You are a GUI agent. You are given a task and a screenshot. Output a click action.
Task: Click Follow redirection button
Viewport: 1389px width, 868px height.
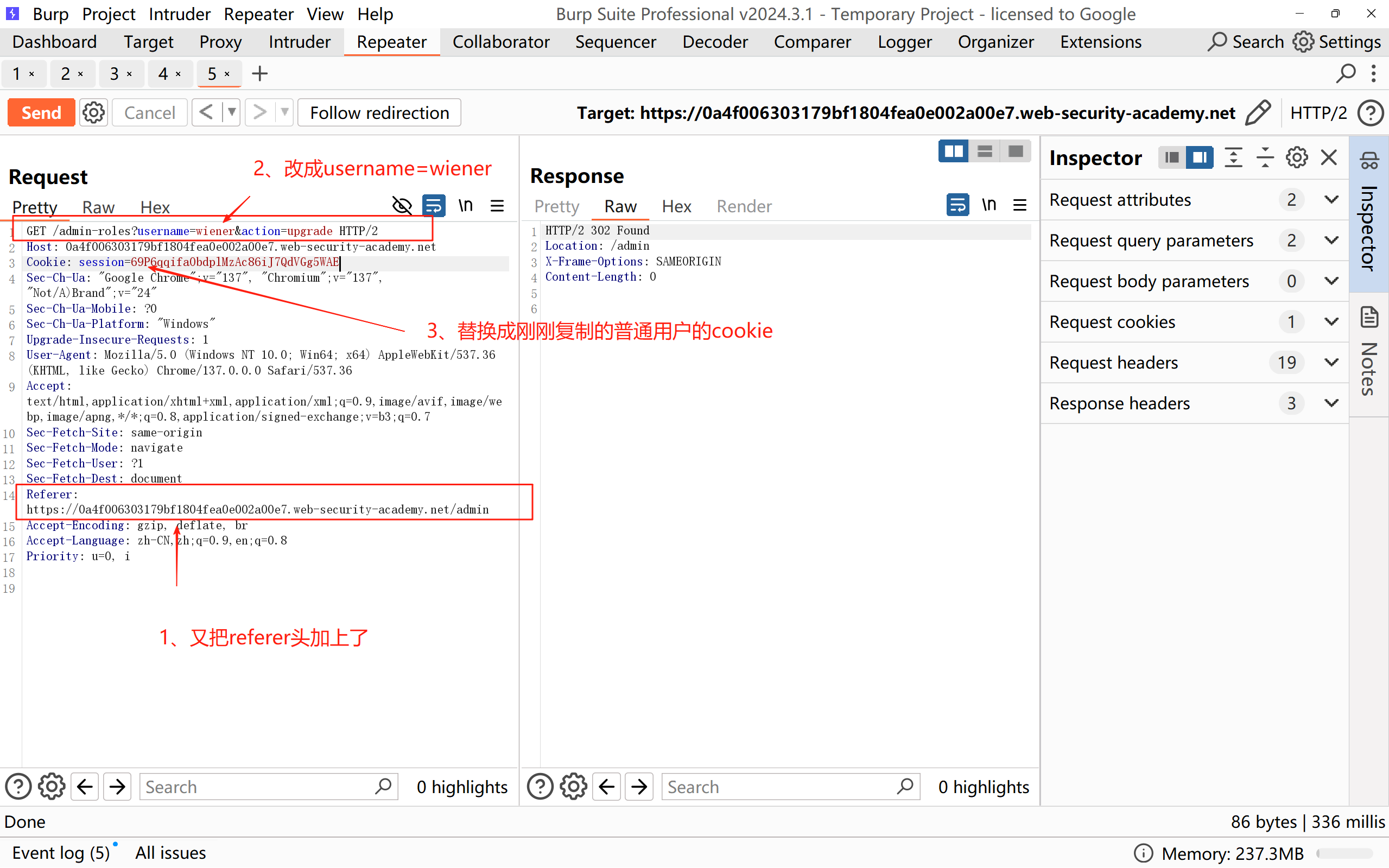pos(379,112)
